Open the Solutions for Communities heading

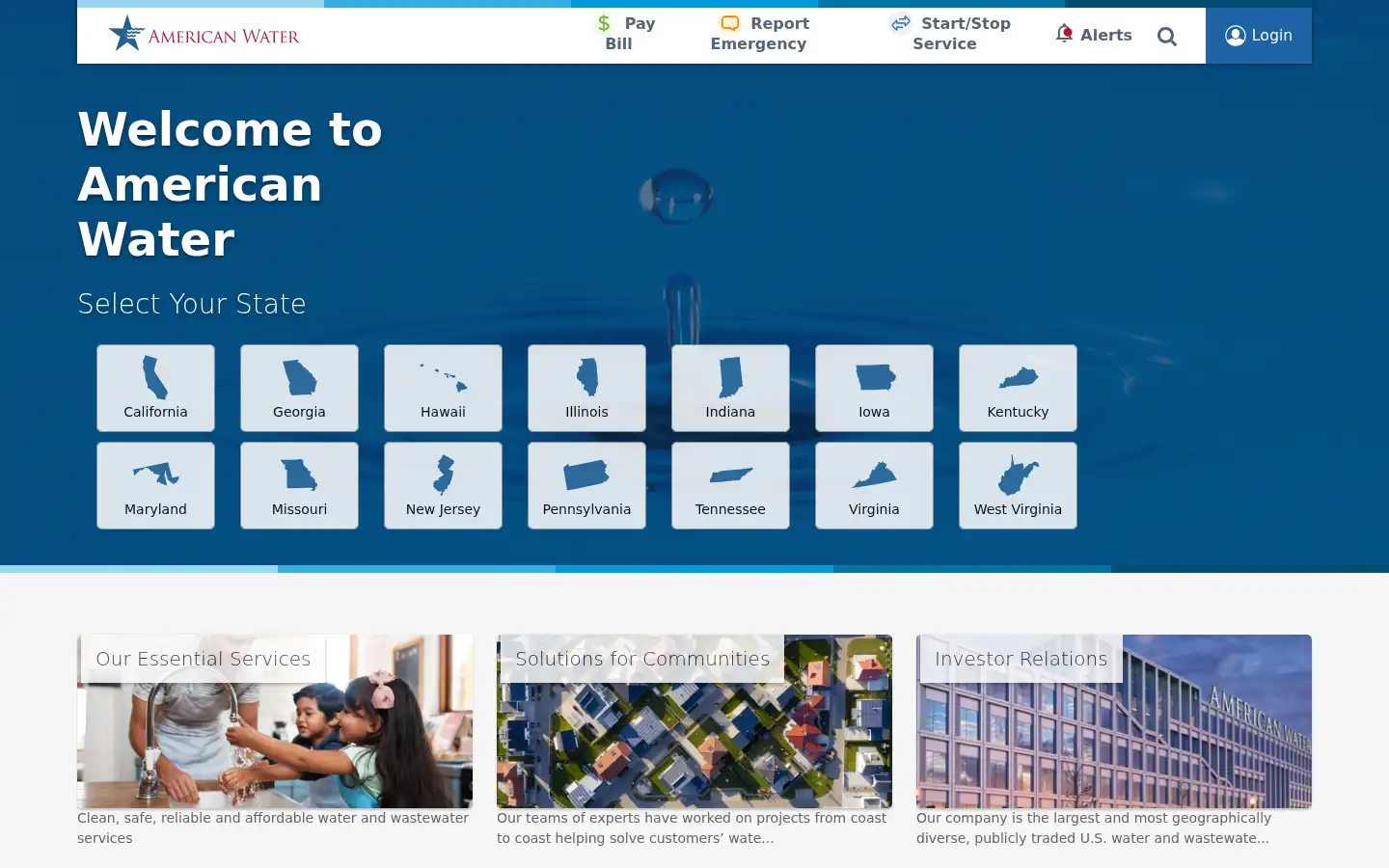click(642, 659)
